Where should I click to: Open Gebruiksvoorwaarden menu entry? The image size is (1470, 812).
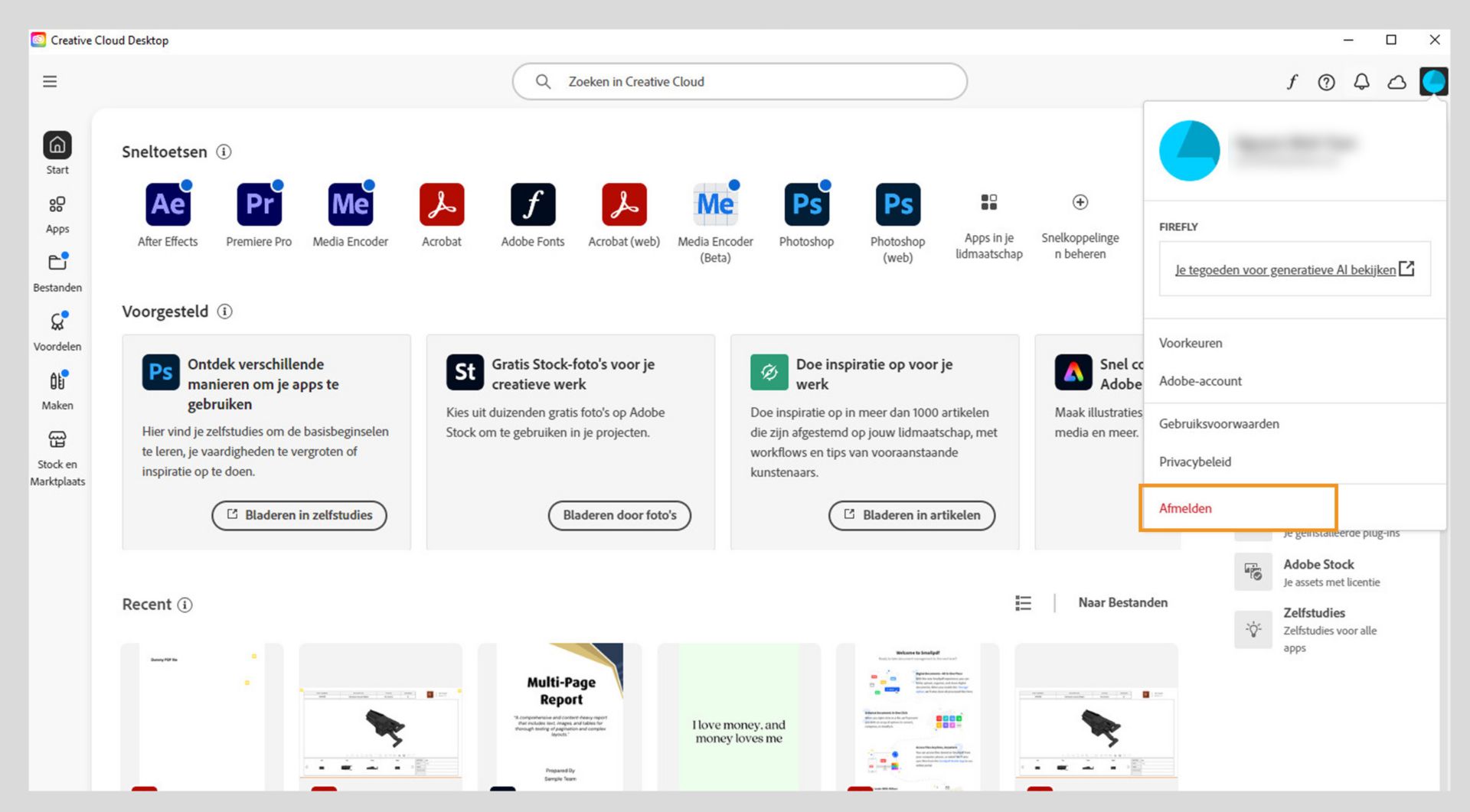[1219, 424]
